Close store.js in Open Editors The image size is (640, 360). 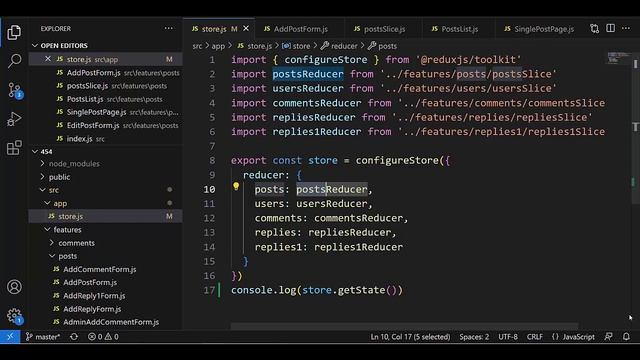(x=48, y=59)
